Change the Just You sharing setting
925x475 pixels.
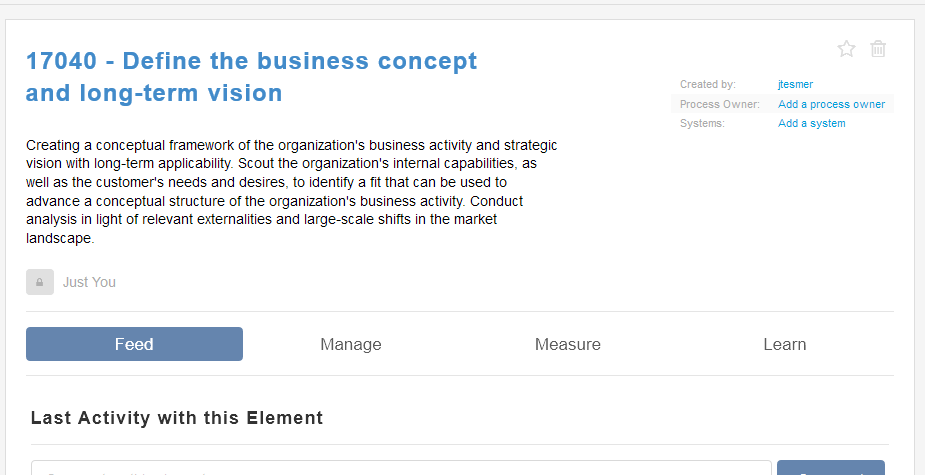click(x=89, y=282)
